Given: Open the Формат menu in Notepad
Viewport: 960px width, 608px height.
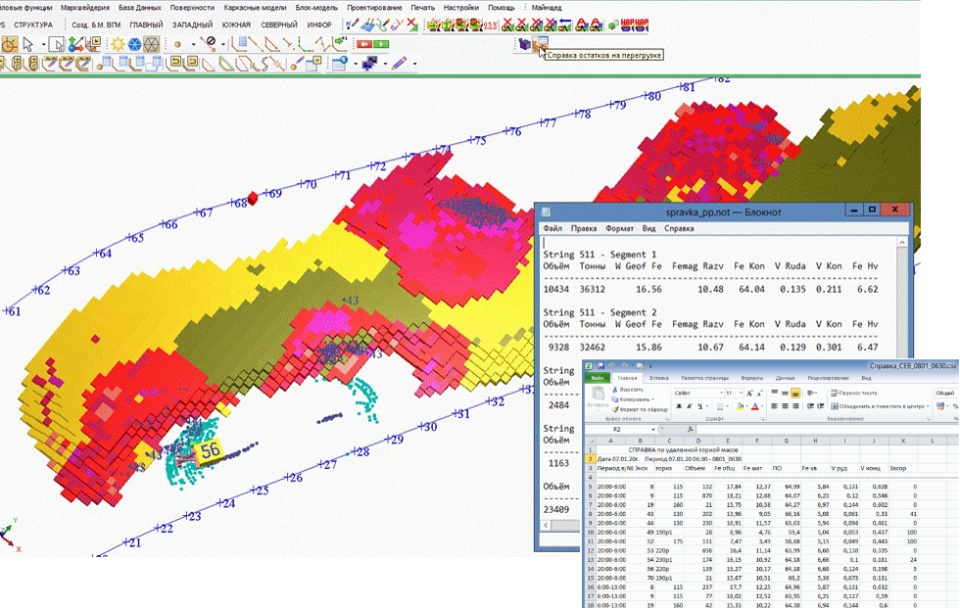Looking at the screenshot, I should (620, 228).
